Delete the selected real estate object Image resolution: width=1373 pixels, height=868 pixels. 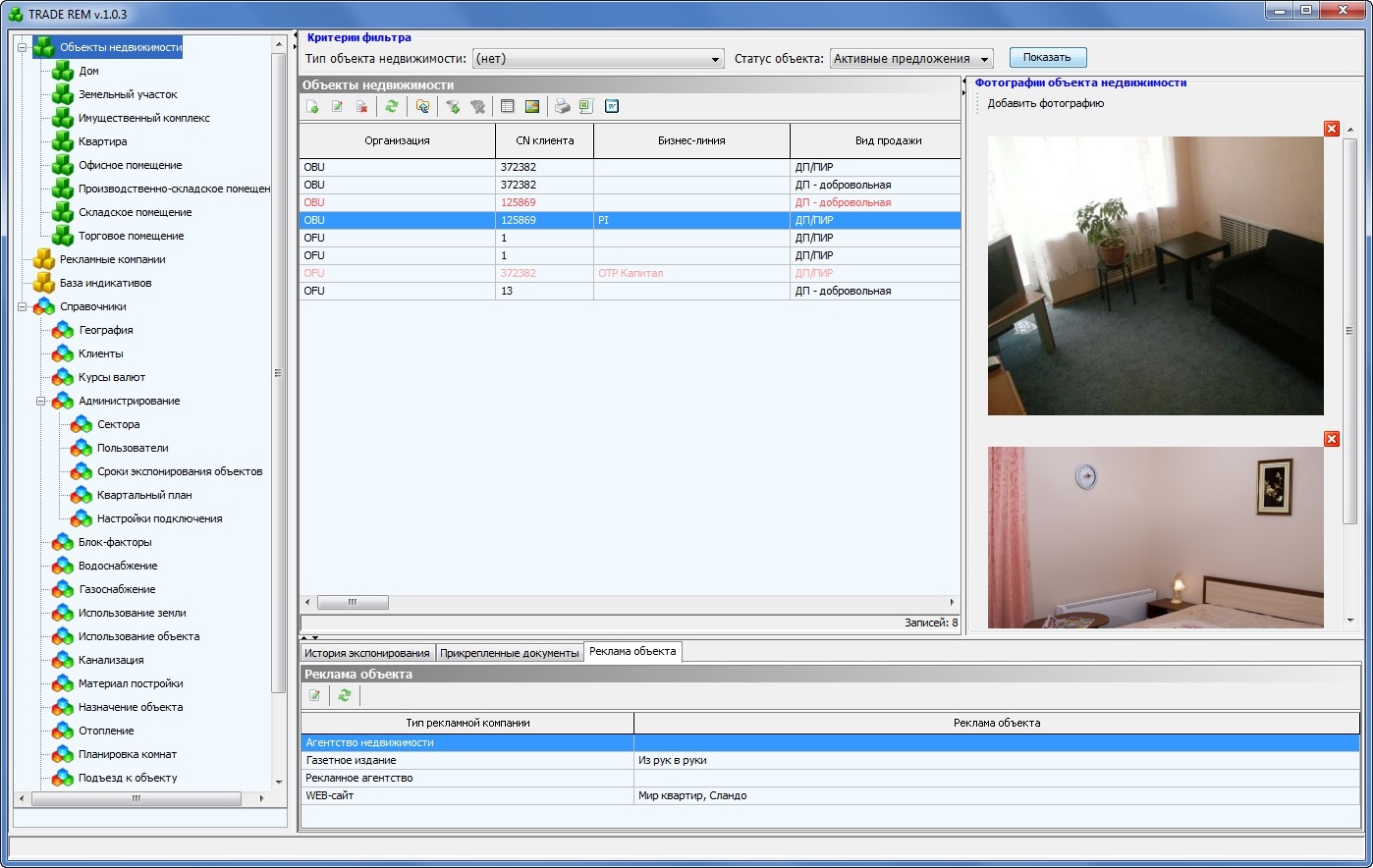[362, 106]
